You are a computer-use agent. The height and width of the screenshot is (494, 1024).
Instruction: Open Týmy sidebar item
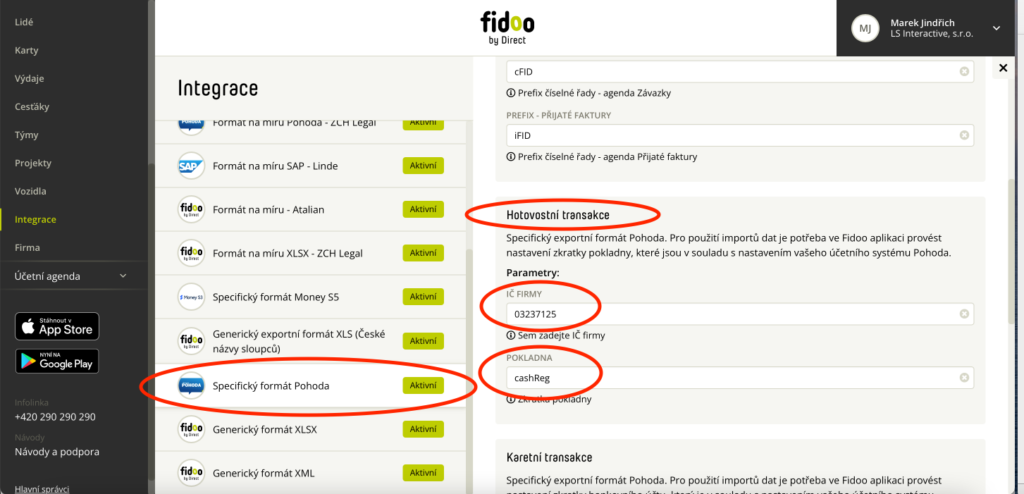tap(27, 135)
